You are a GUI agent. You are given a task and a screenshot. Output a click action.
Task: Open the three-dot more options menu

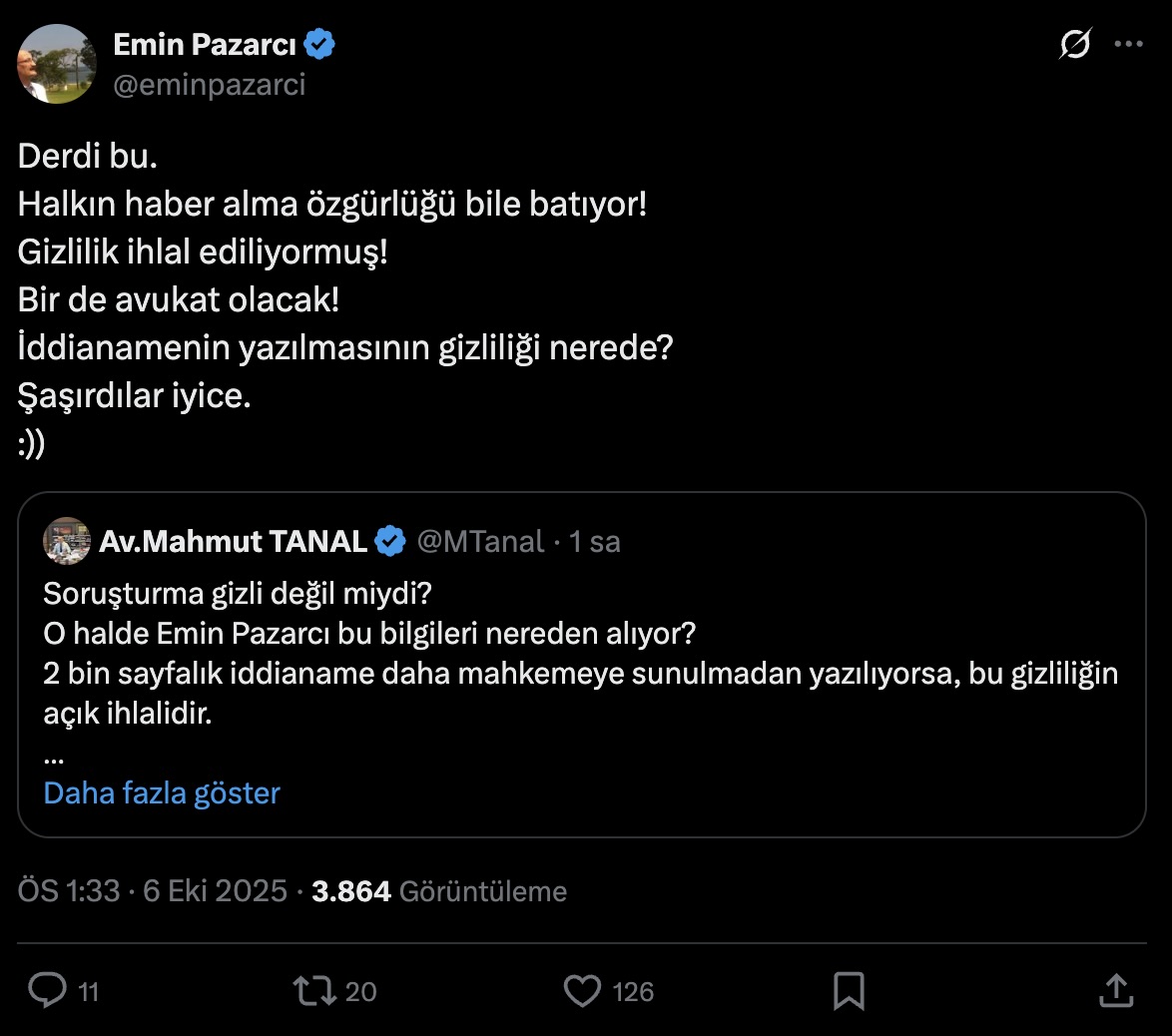pos(1128,45)
